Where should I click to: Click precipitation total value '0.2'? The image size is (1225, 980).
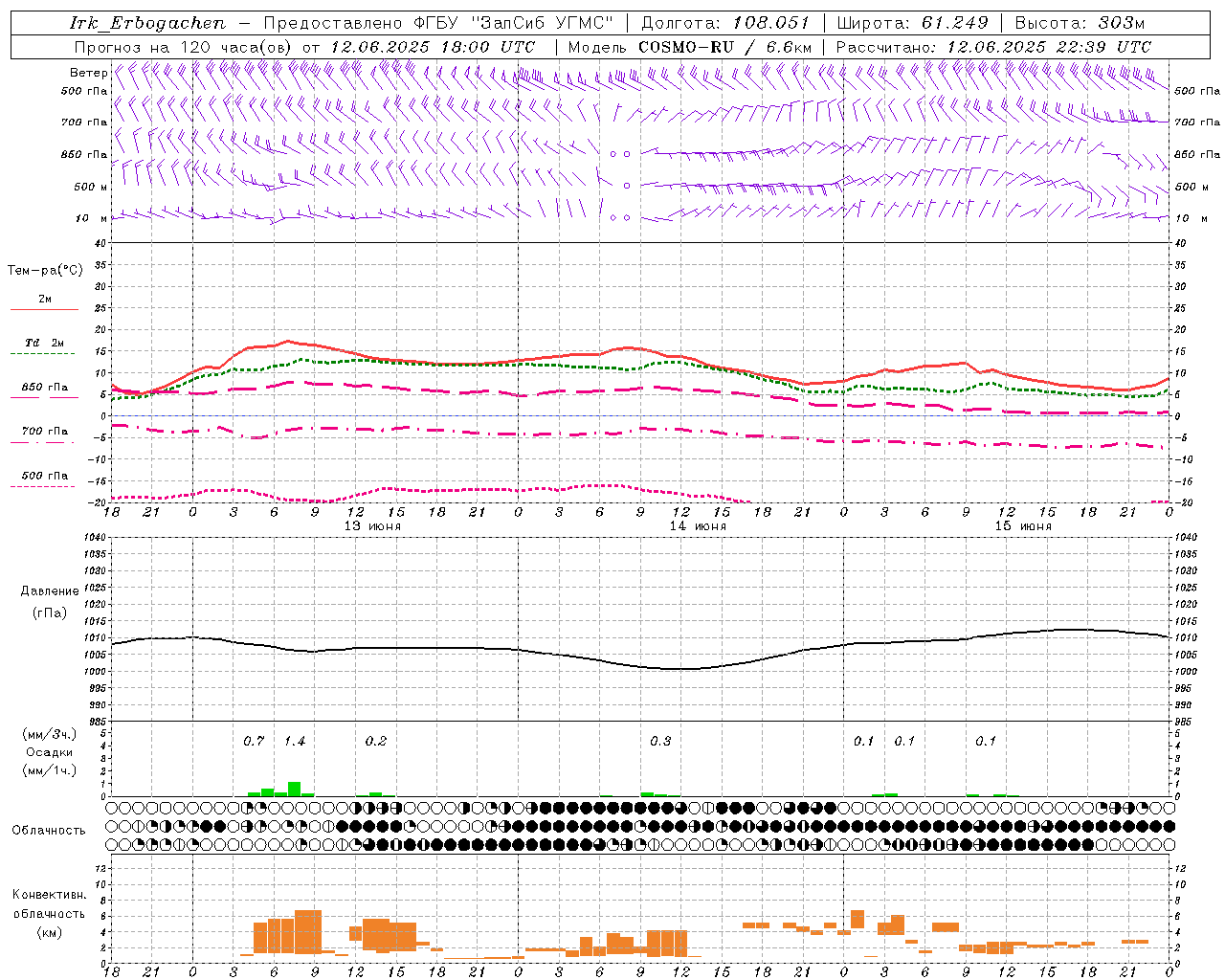[376, 742]
